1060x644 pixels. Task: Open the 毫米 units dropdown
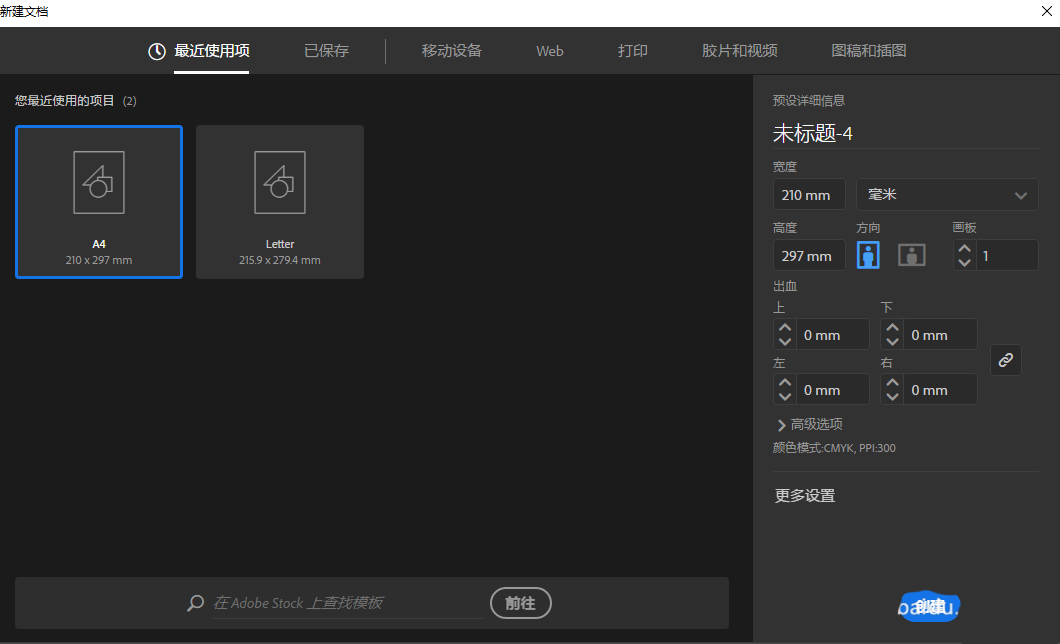947,195
